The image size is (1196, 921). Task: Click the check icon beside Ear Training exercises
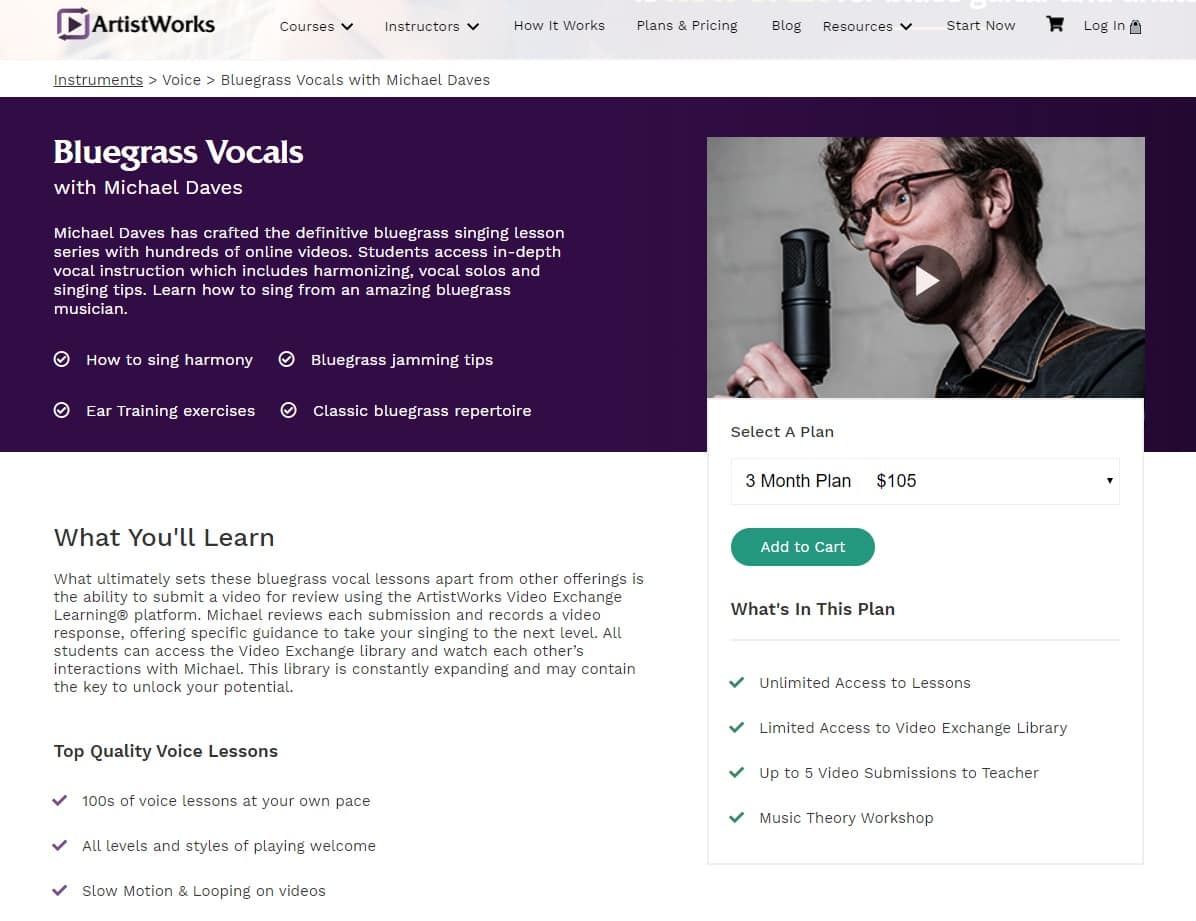point(62,410)
